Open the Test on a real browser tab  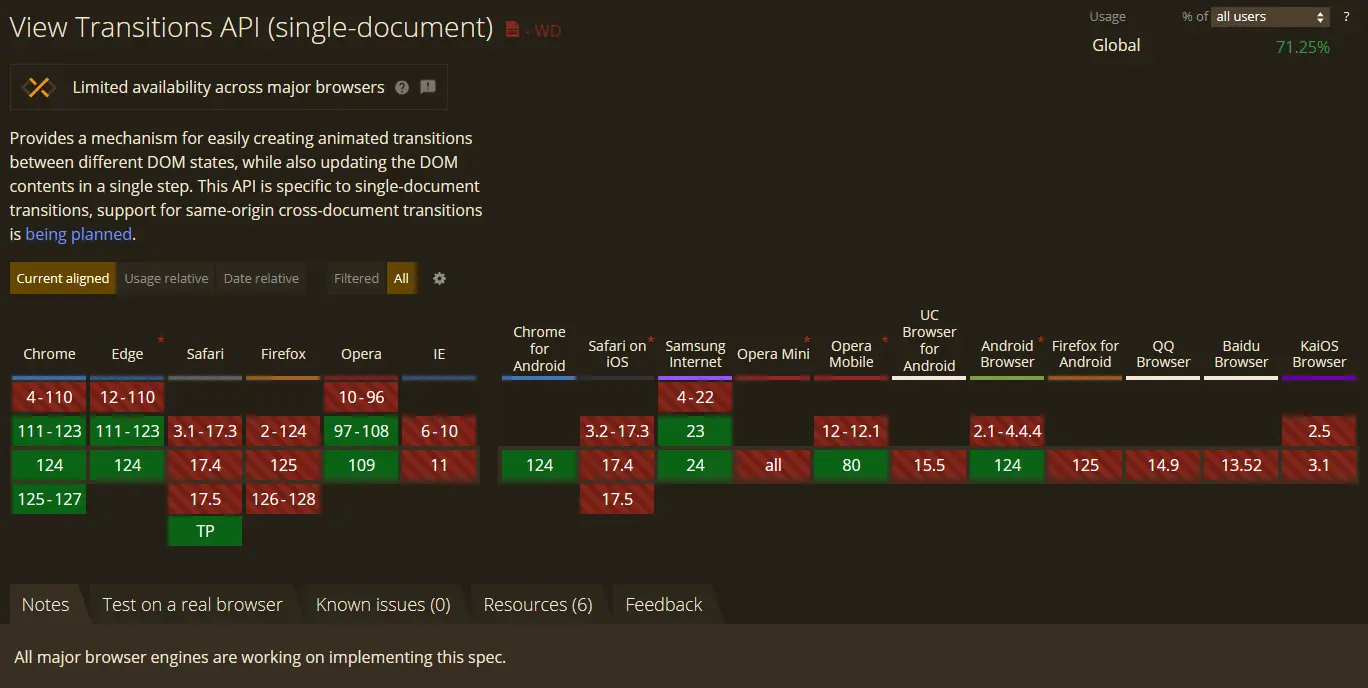pyautogui.click(x=192, y=605)
